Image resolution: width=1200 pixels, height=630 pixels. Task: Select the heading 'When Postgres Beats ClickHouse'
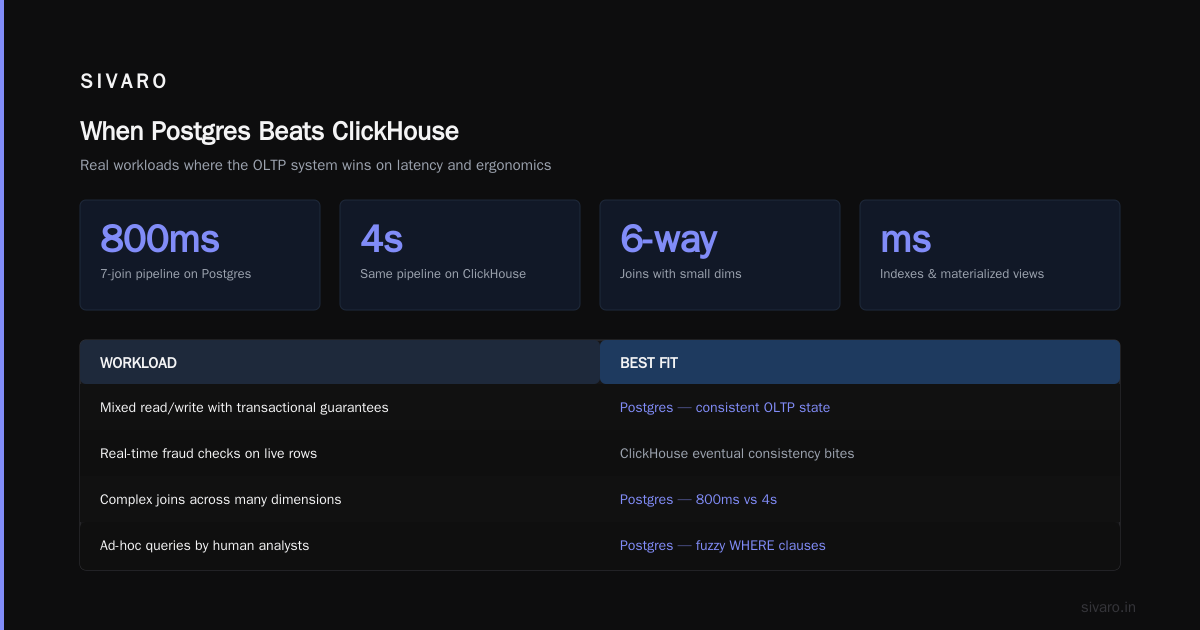click(x=269, y=131)
